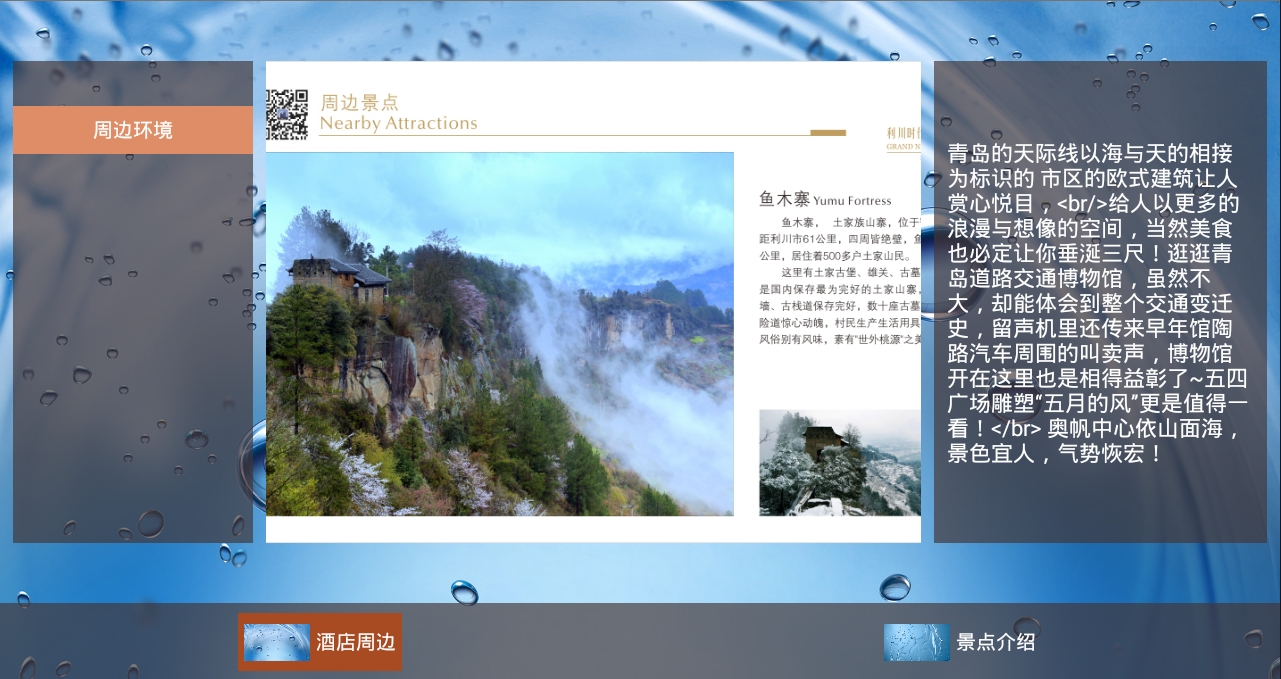
Task: Click the blue icon beside 景点介绍
Action: (x=916, y=642)
